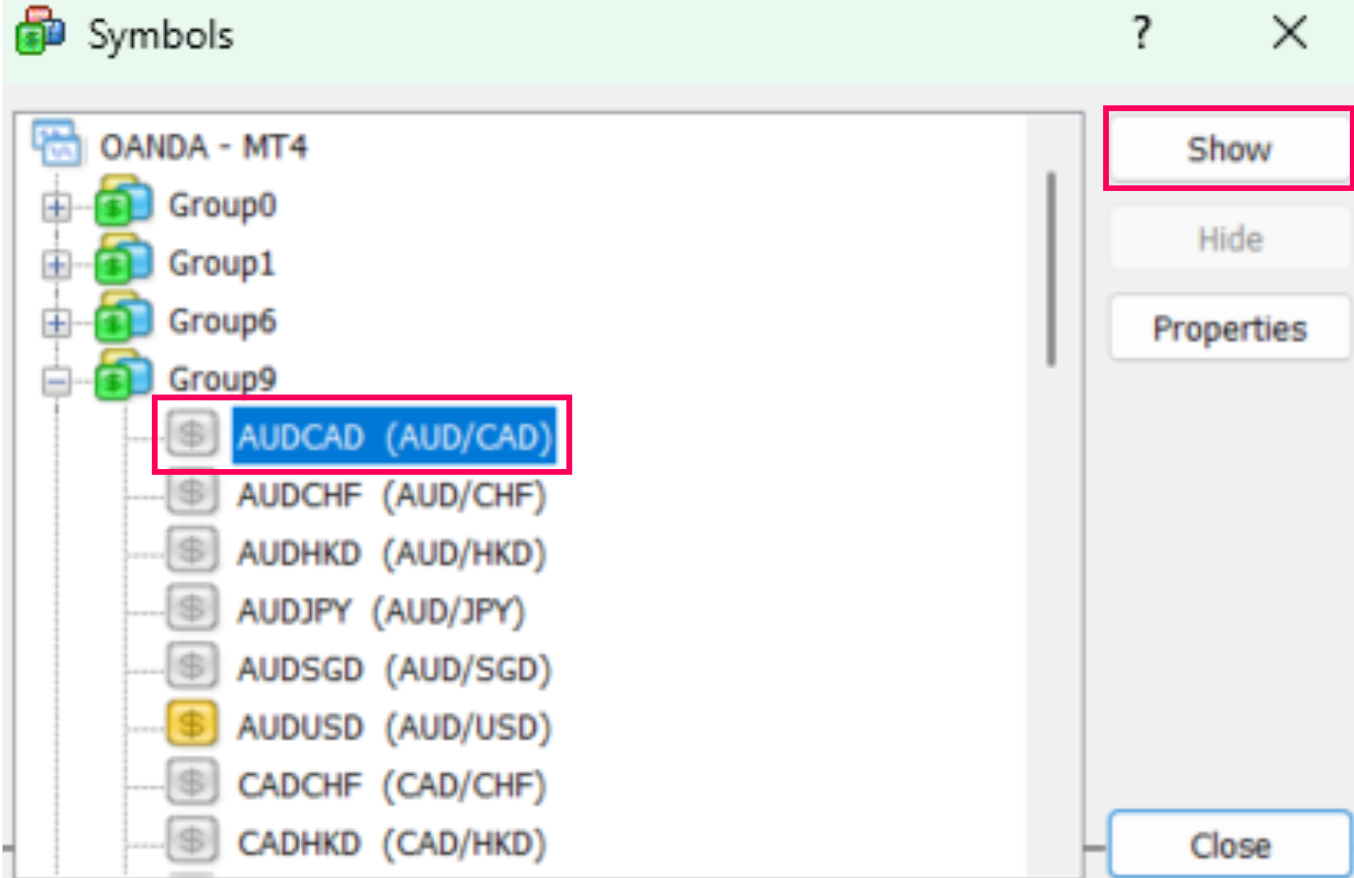Open Properties for the selected symbol
The height and width of the screenshot is (878, 1354).
point(1228,327)
